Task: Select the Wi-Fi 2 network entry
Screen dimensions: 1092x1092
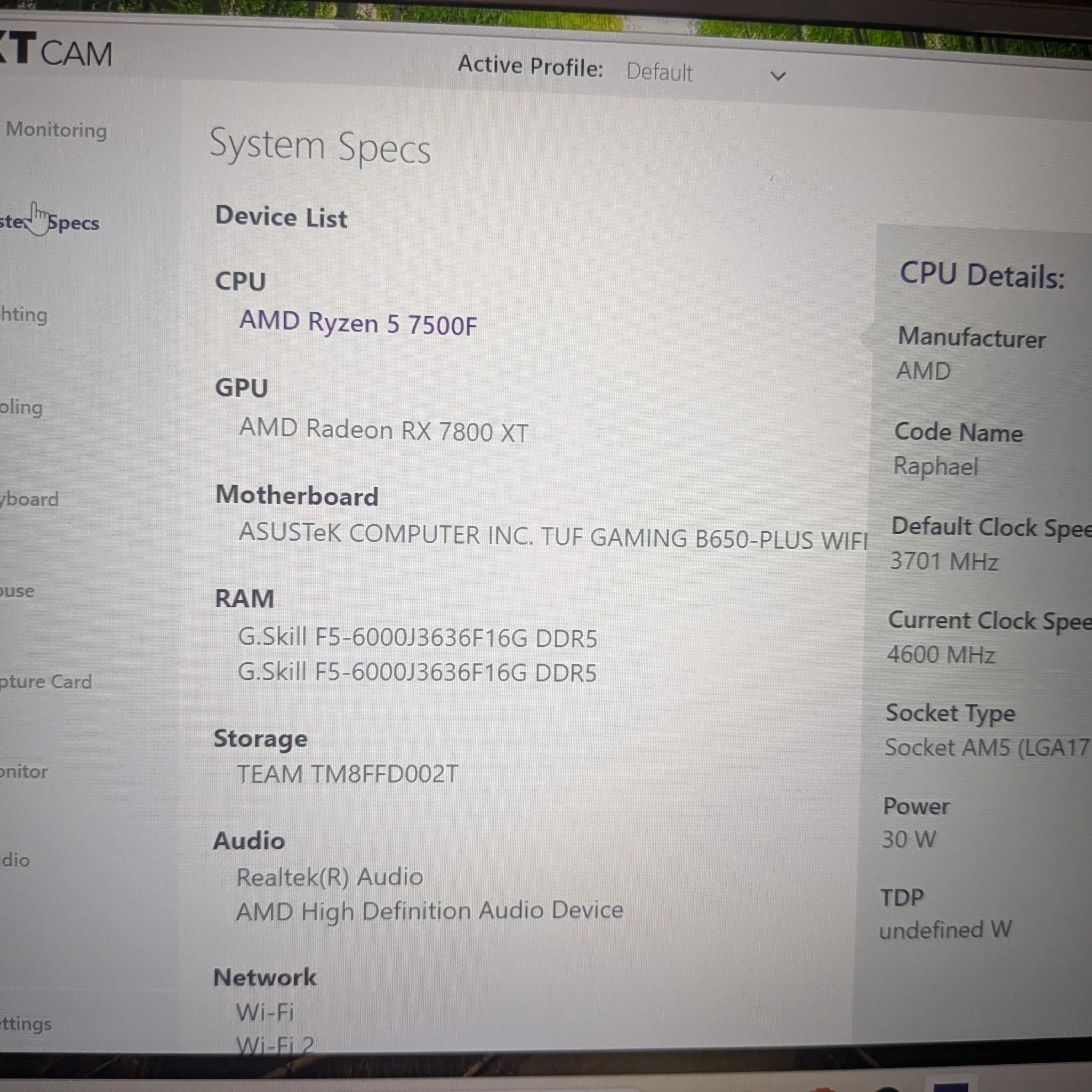Action: pos(275,1046)
